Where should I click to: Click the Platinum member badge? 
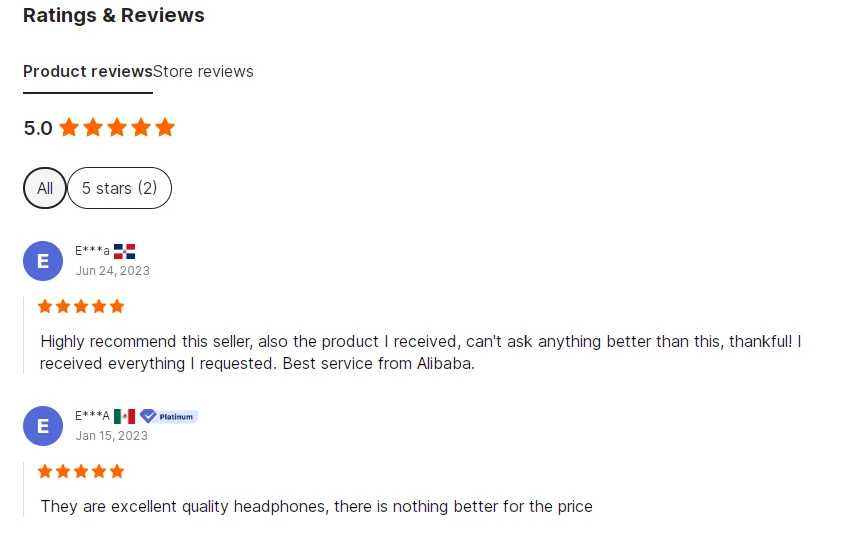point(168,416)
